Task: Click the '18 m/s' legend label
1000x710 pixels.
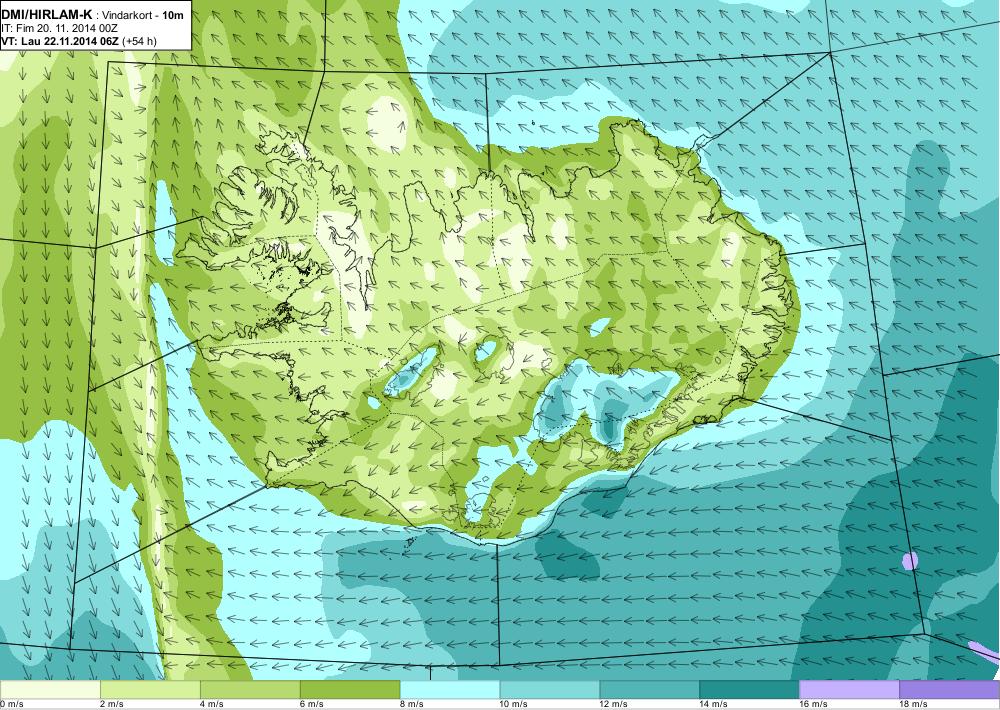Action: coord(914,704)
